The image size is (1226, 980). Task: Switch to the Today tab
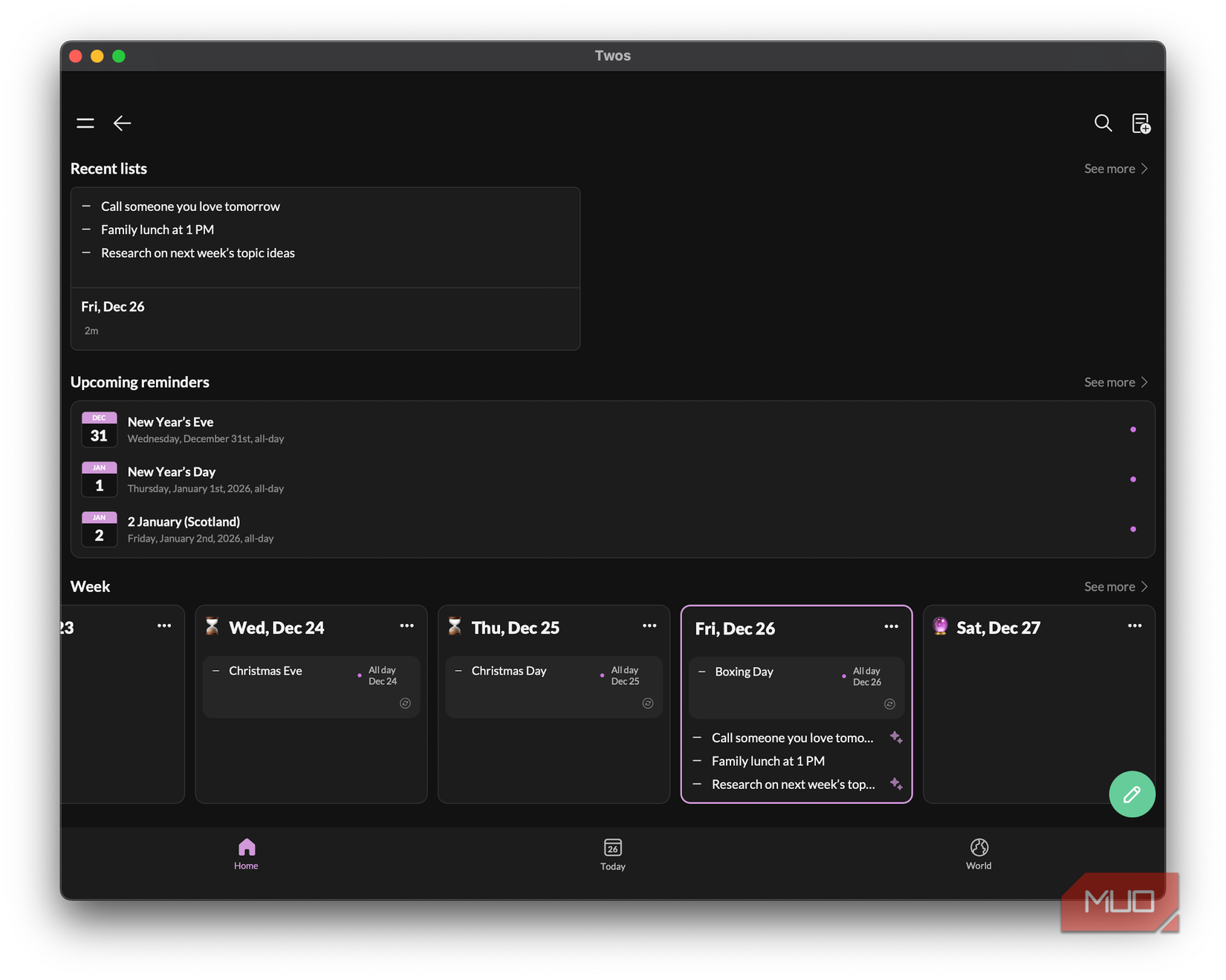(612, 854)
